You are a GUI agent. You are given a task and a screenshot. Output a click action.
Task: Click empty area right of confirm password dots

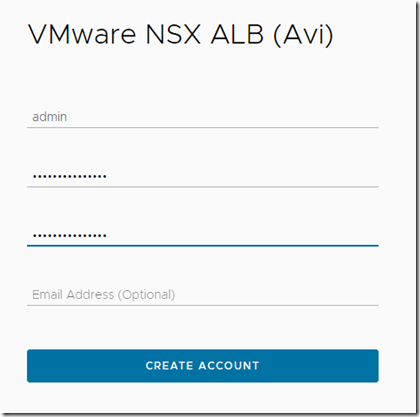243,236
